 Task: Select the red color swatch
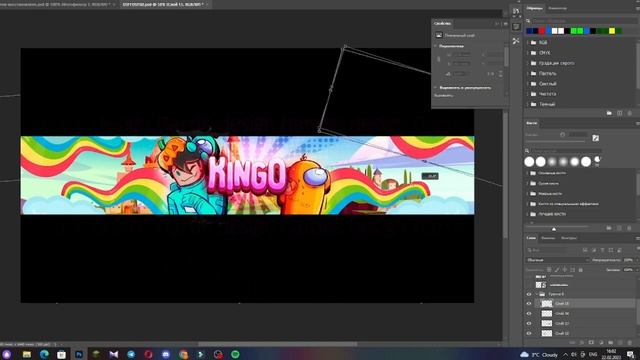[x=542, y=31]
